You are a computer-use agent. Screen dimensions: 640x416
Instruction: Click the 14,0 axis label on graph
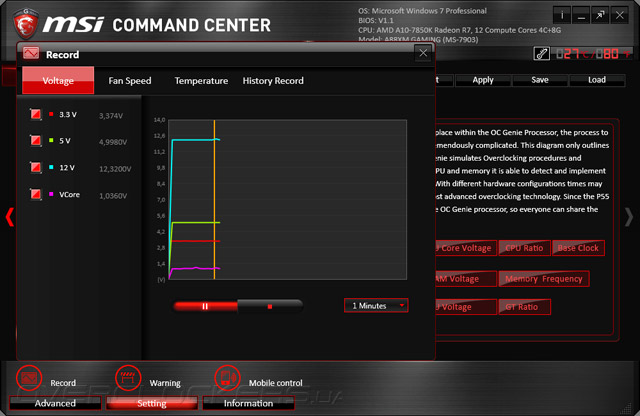(159, 120)
